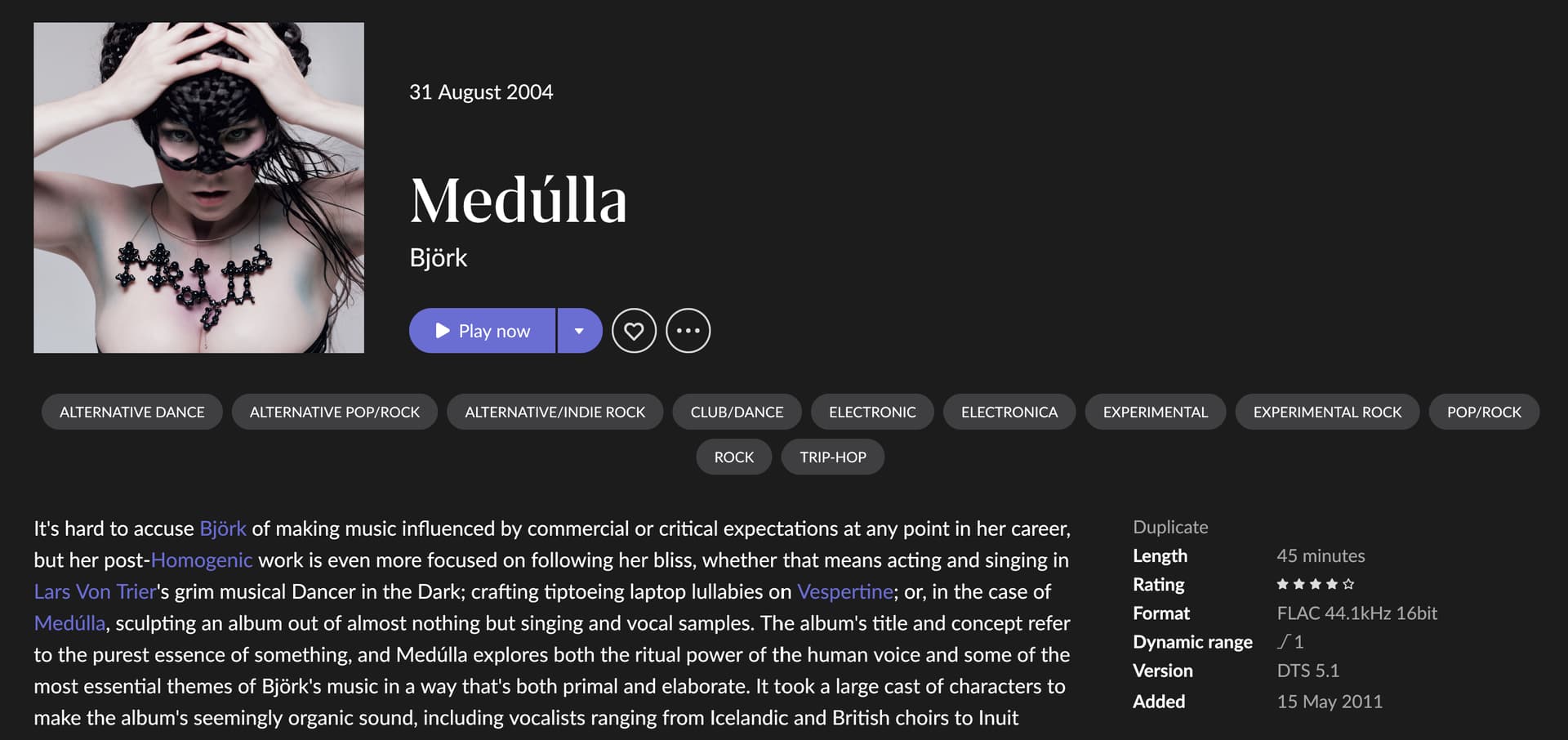Select the CLUB/DANCE genre tag
The width and height of the screenshot is (1568, 740).
pyautogui.click(x=737, y=412)
